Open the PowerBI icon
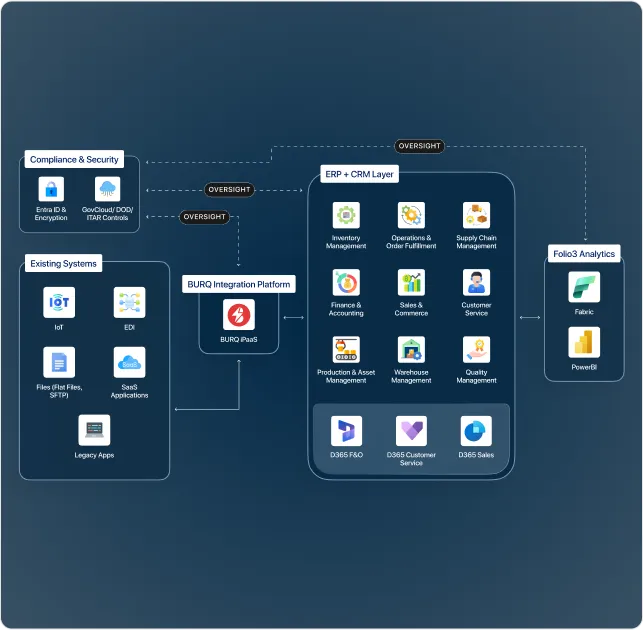Screen dimensions: 643x630 (584, 342)
